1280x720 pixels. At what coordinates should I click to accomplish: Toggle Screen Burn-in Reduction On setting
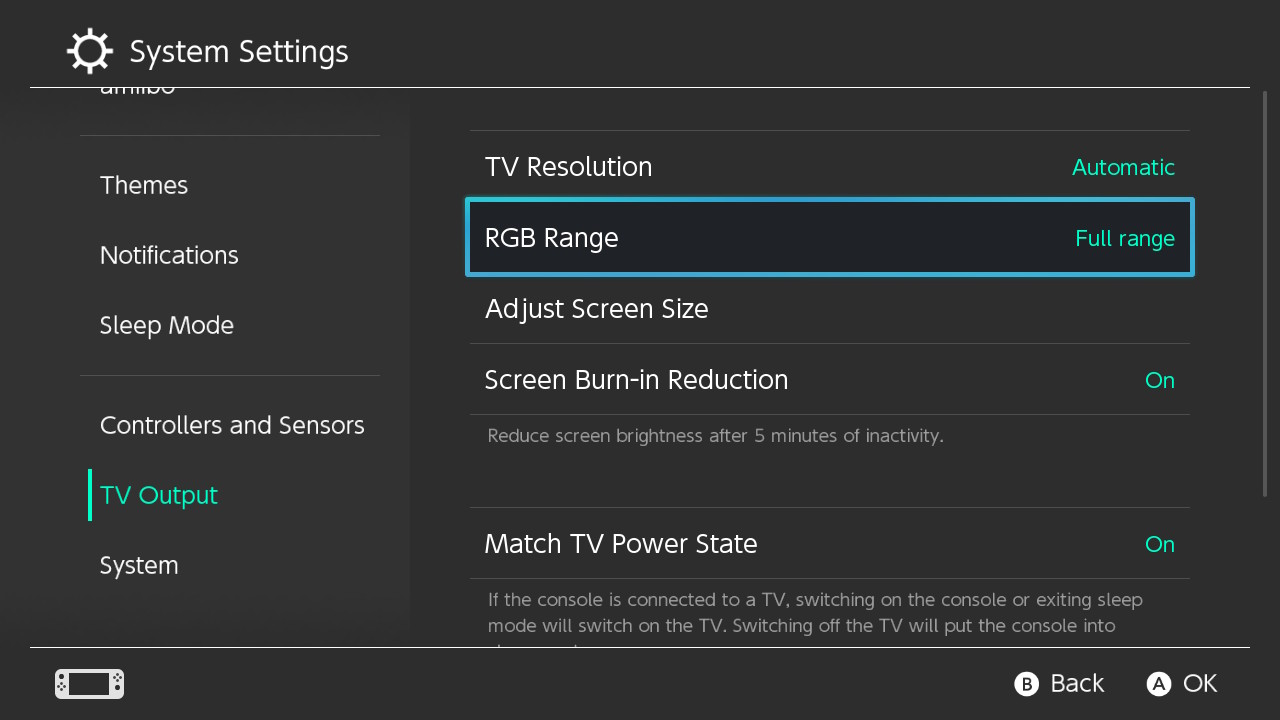pos(1159,380)
